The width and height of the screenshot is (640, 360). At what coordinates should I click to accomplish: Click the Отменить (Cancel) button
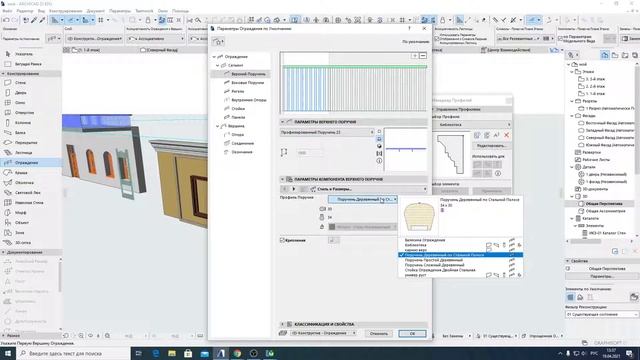pyautogui.click(x=379, y=333)
